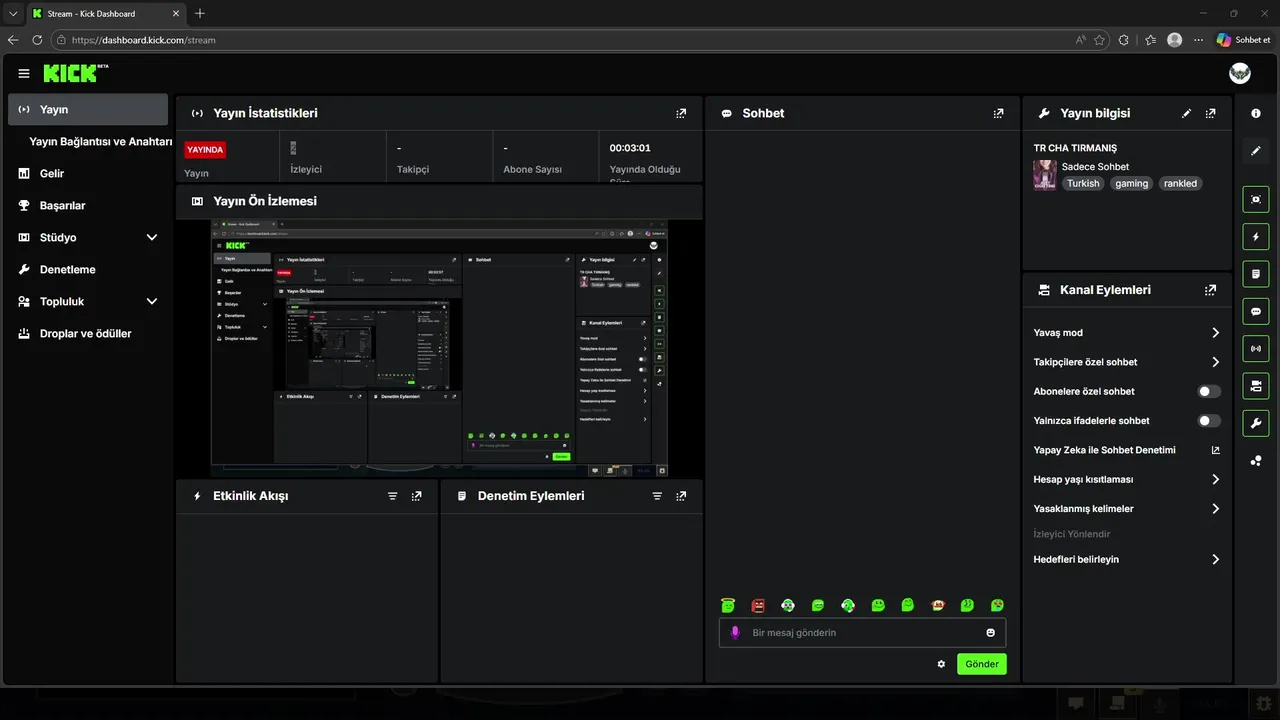Open the emoji picker in chat input

click(991, 633)
